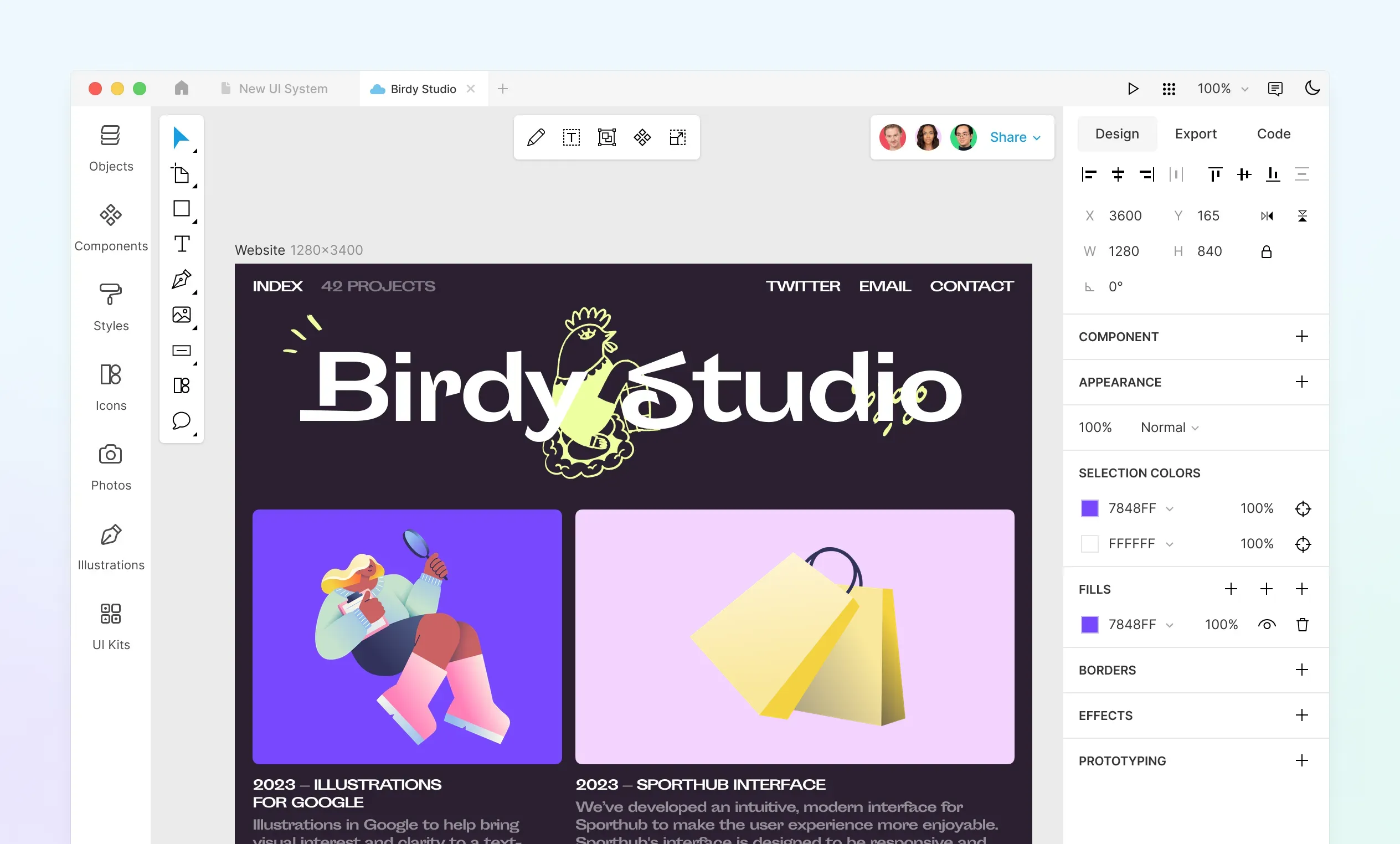The height and width of the screenshot is (844, 1400).
Task: Open the Styles panel
Action: [111, 308]
